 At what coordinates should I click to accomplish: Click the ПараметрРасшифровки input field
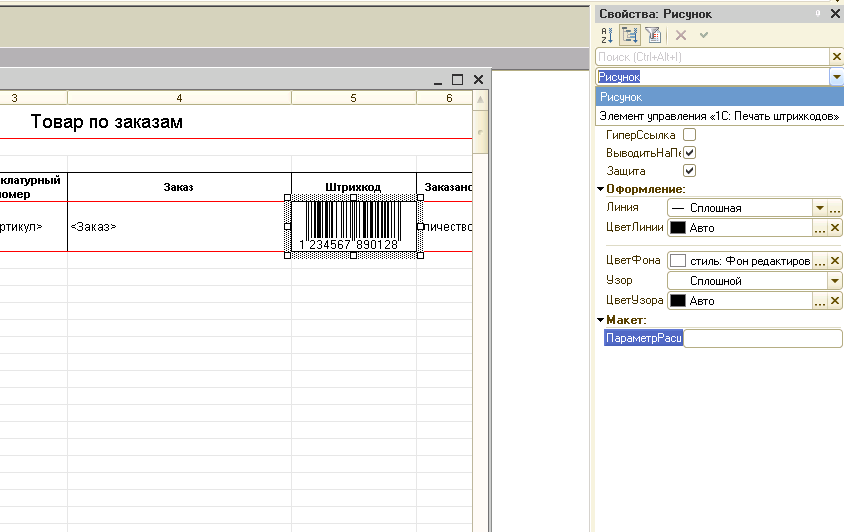[x=763, y=338]
